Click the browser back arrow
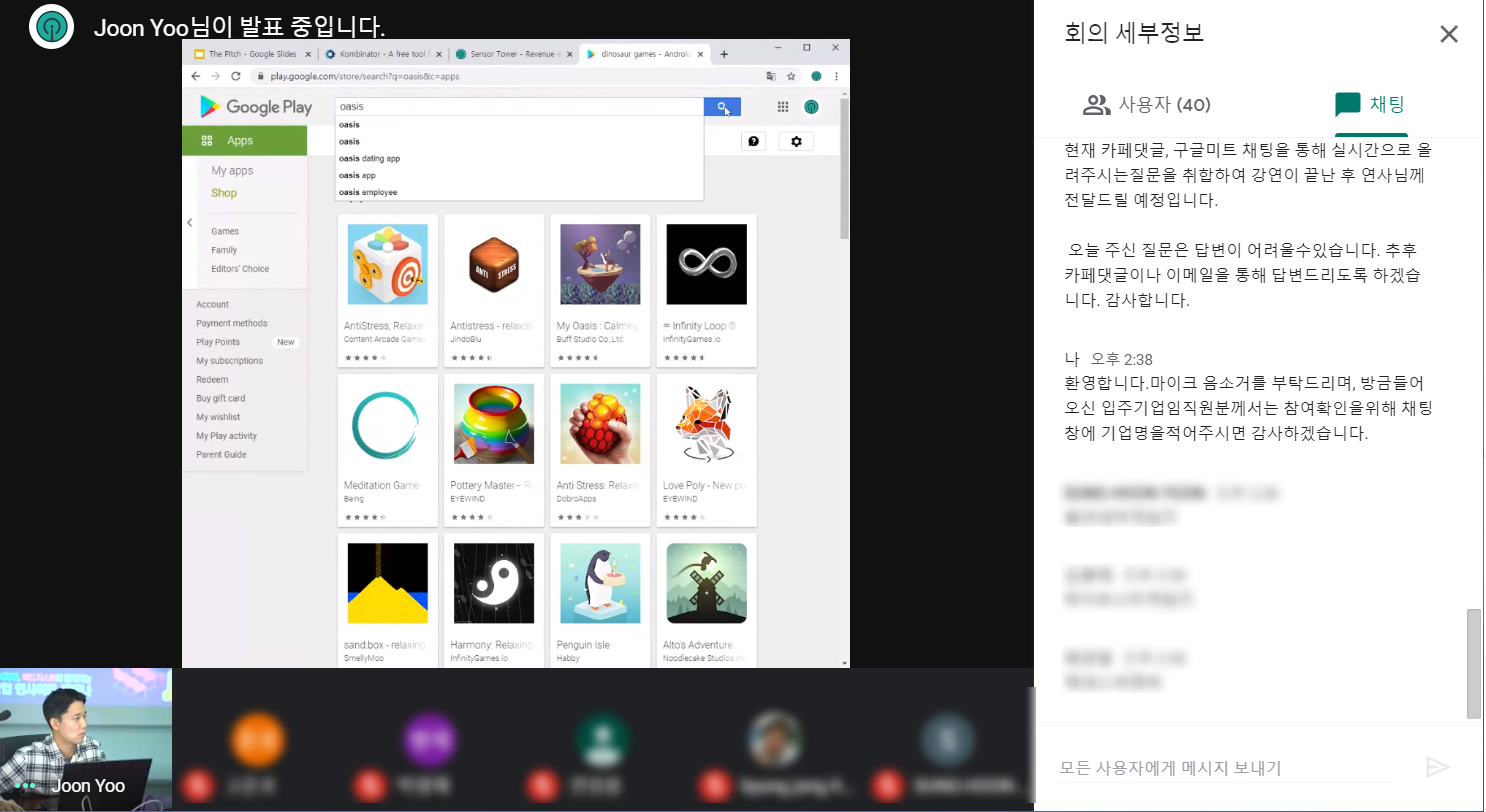1486x812 pixels. (196, 76)
